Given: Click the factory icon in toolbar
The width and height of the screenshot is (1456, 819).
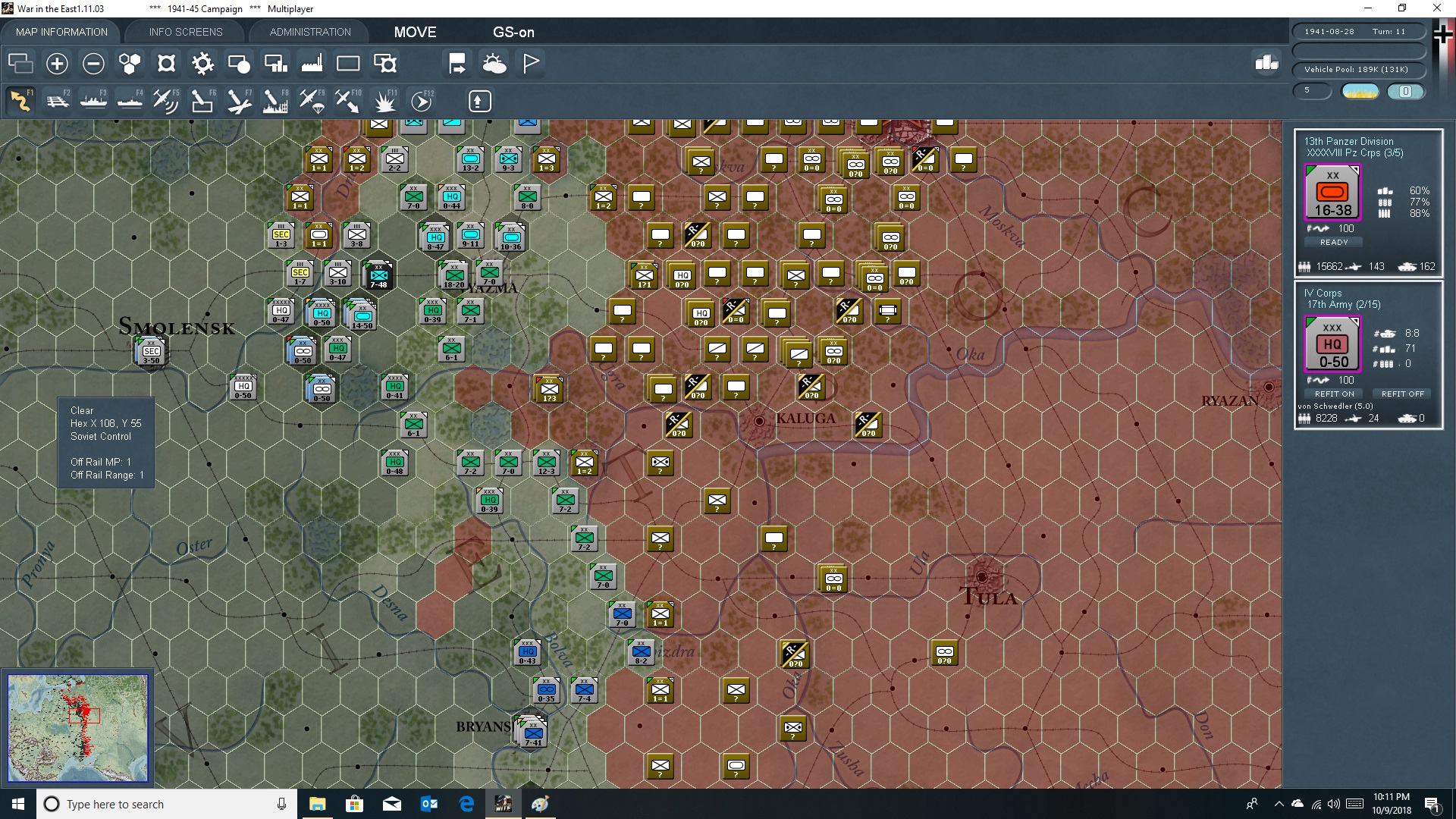Looking at the screenshot, I should click(312, 64).
